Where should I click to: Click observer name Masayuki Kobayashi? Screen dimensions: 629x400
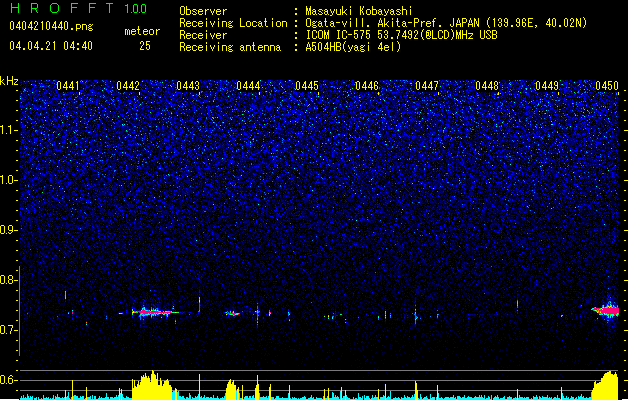coord(359,11)
